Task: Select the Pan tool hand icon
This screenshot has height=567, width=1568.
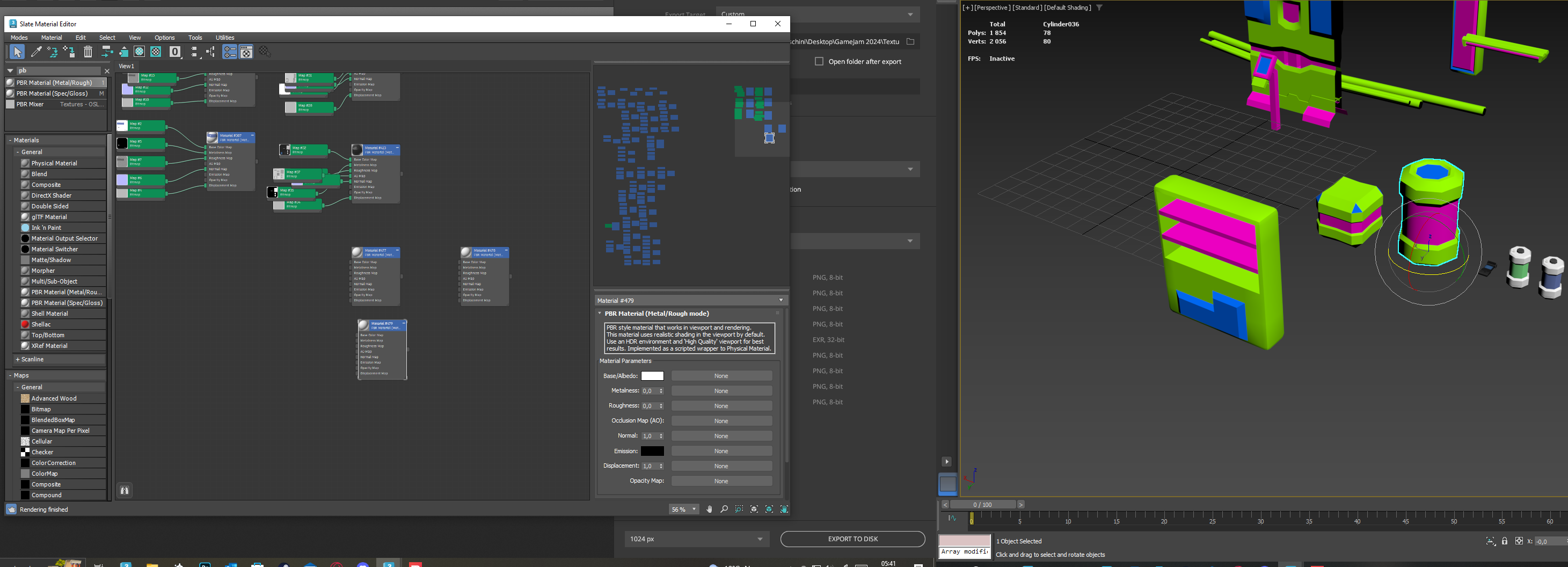Action: [709, 509]
